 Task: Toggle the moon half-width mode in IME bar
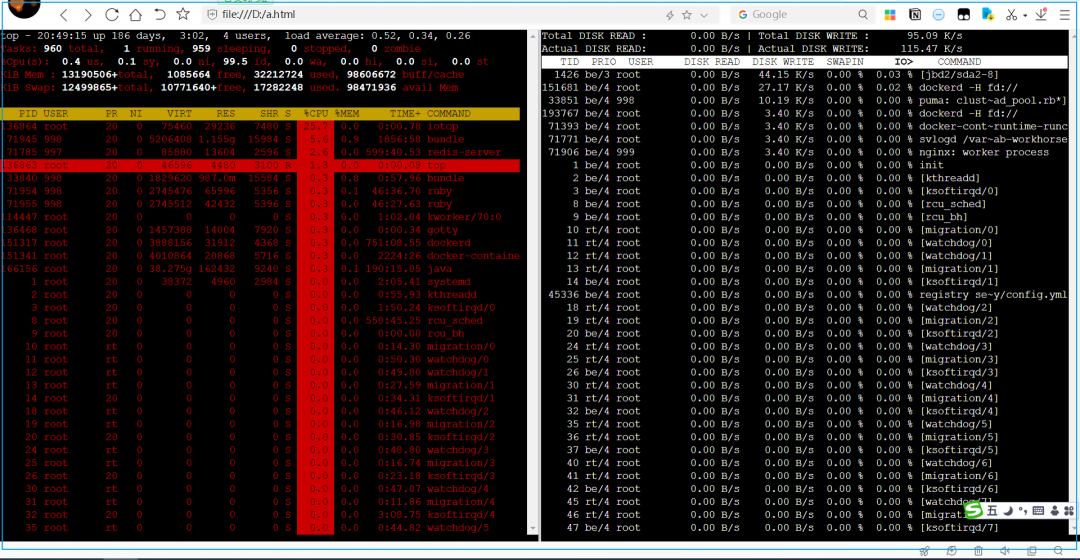tap(1008, 510)
